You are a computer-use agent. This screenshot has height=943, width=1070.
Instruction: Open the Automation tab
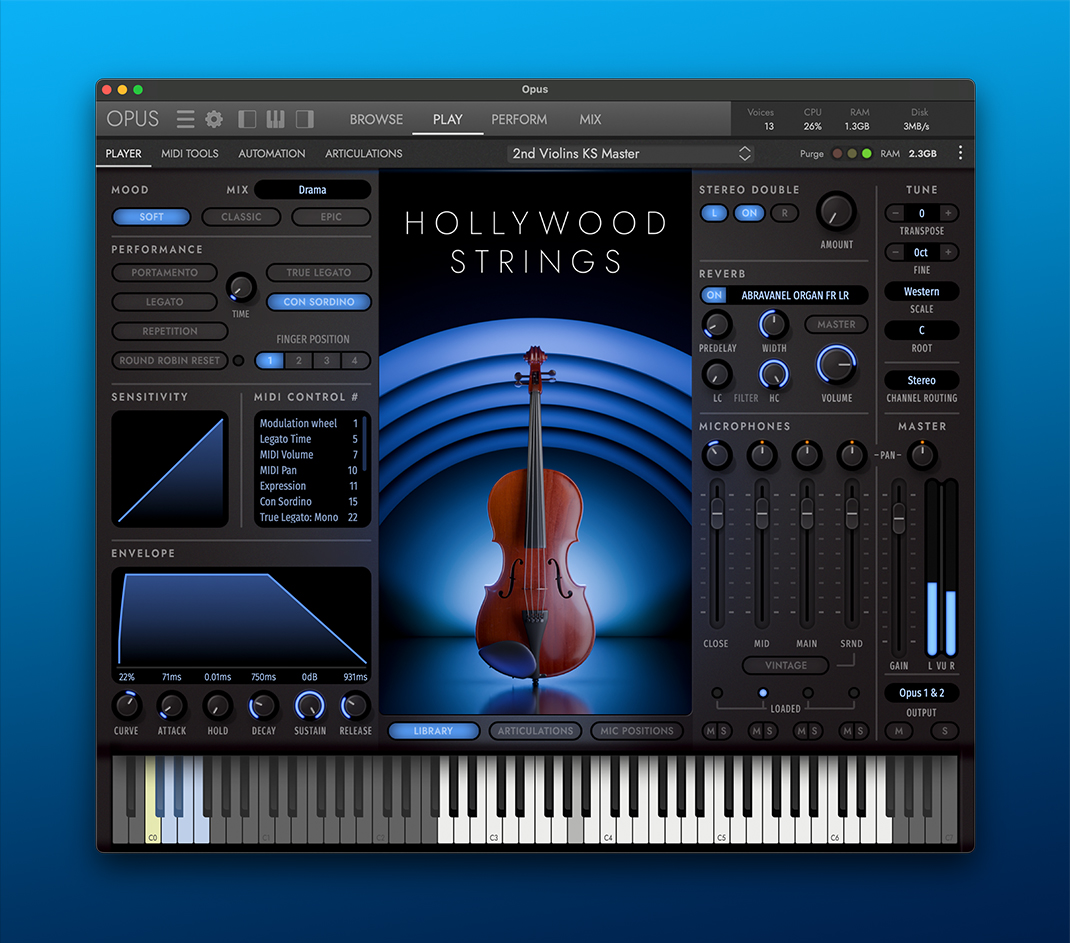(272, 154)
